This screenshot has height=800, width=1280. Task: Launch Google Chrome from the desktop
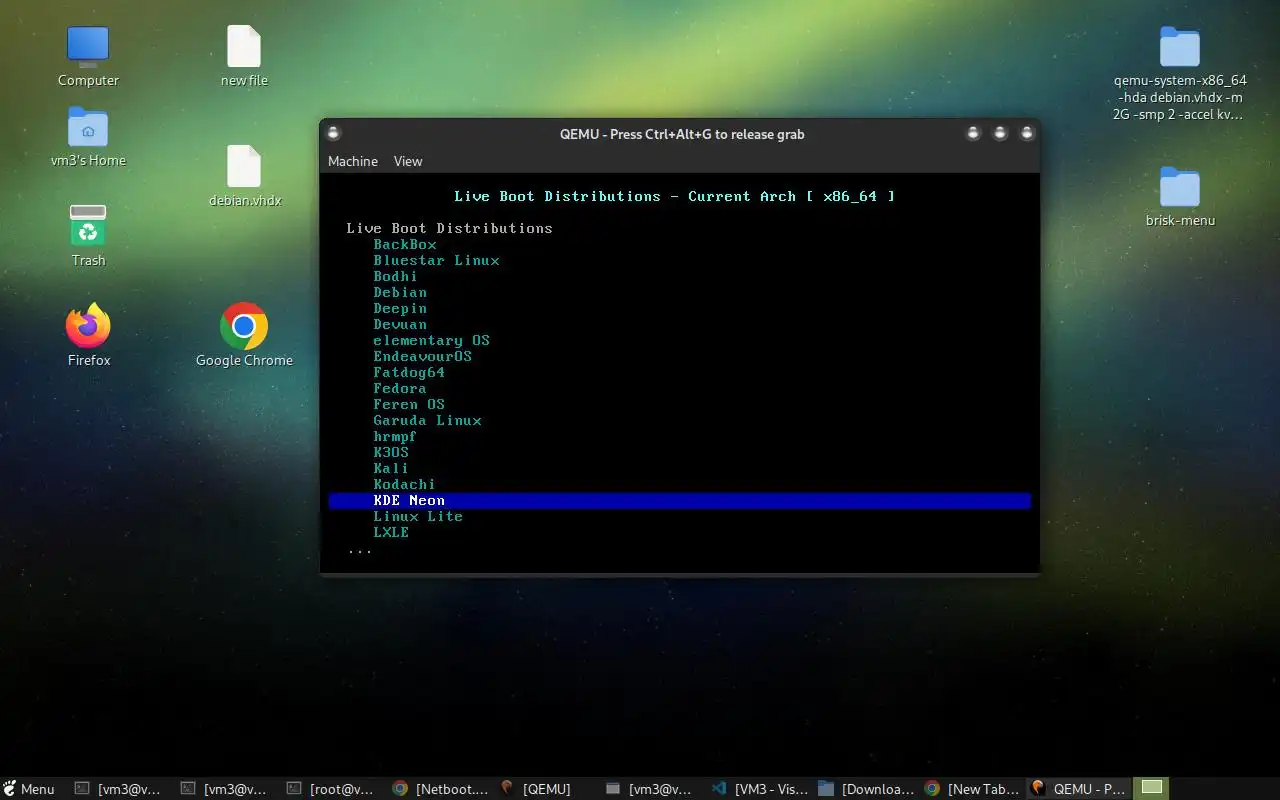[244, 326]
